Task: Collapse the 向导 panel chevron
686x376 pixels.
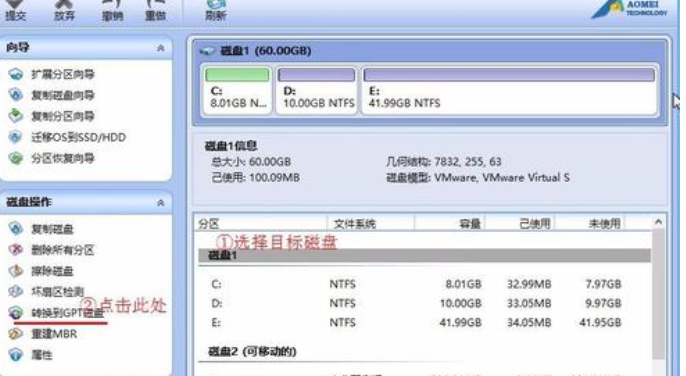Action: [161, 48]
